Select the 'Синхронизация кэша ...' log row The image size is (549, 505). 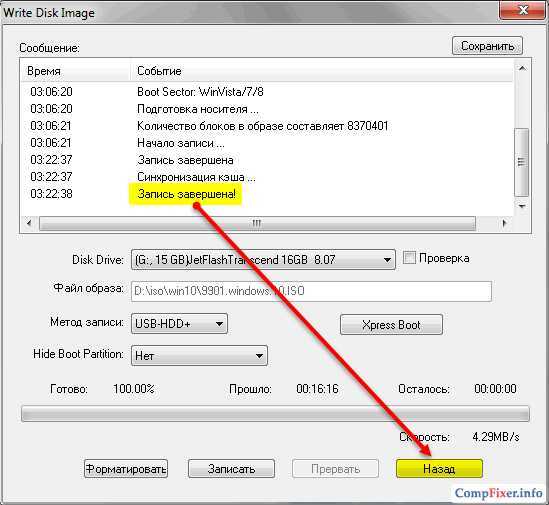pyautogui.click(x=267, y=177)
